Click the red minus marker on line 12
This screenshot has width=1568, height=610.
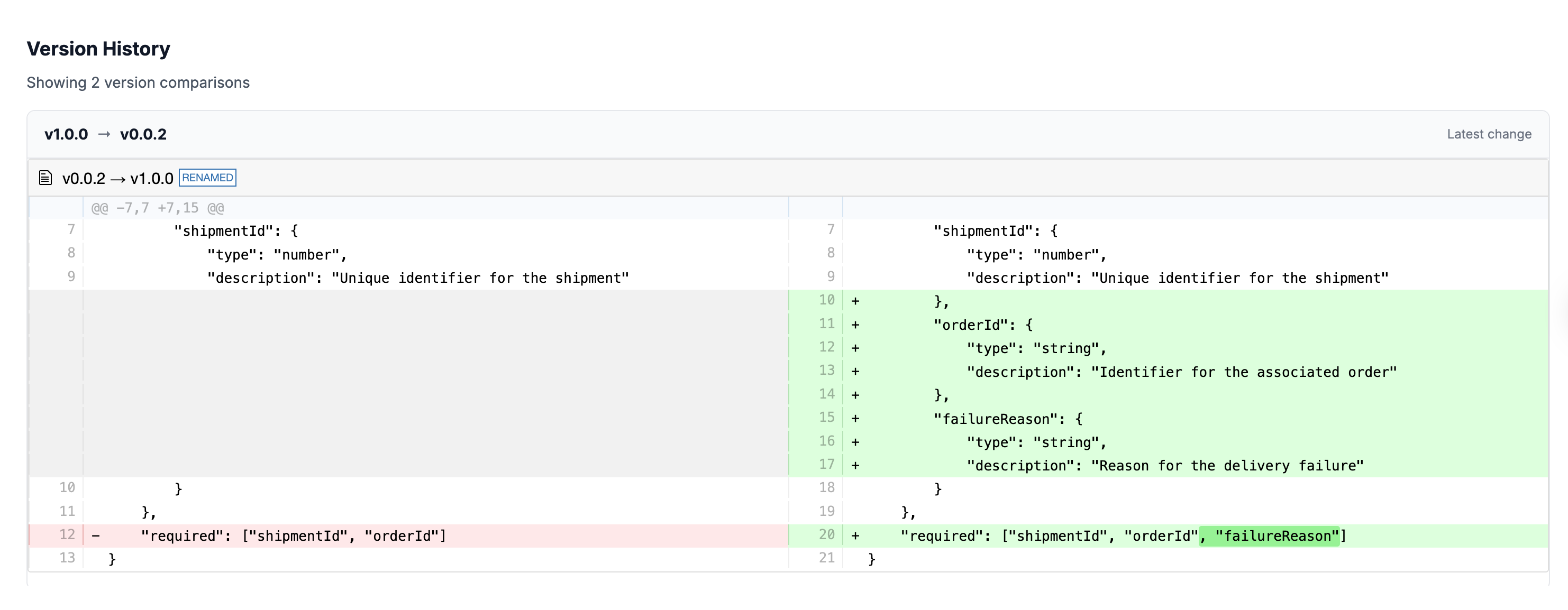pyautogui.click(x=95, y=535)
